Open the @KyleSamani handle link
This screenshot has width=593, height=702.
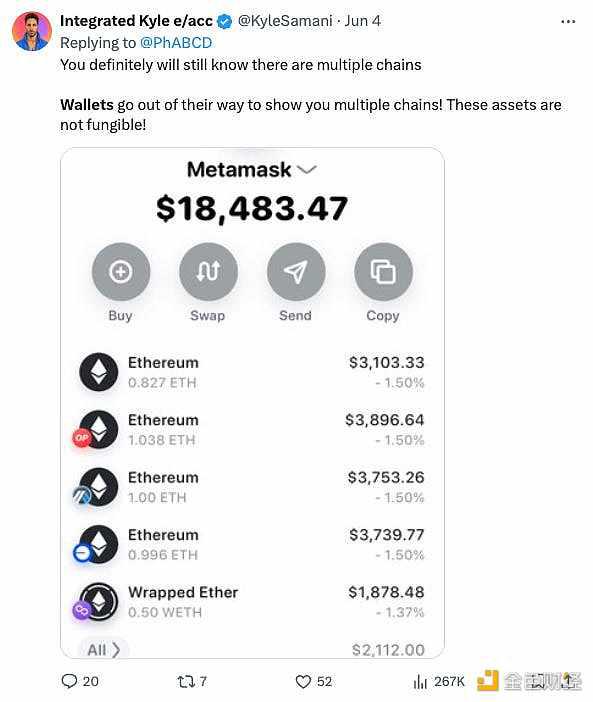[285, 21]
